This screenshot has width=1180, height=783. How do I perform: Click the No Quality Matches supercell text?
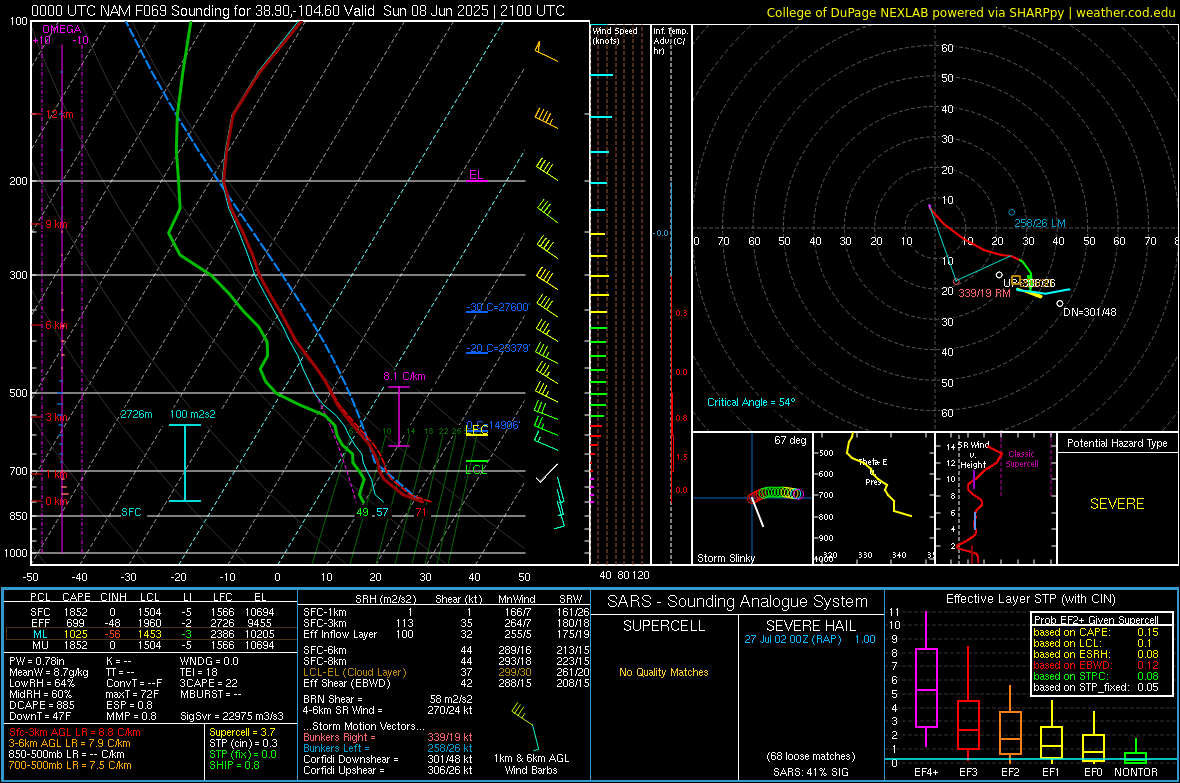tap(664, 672)
